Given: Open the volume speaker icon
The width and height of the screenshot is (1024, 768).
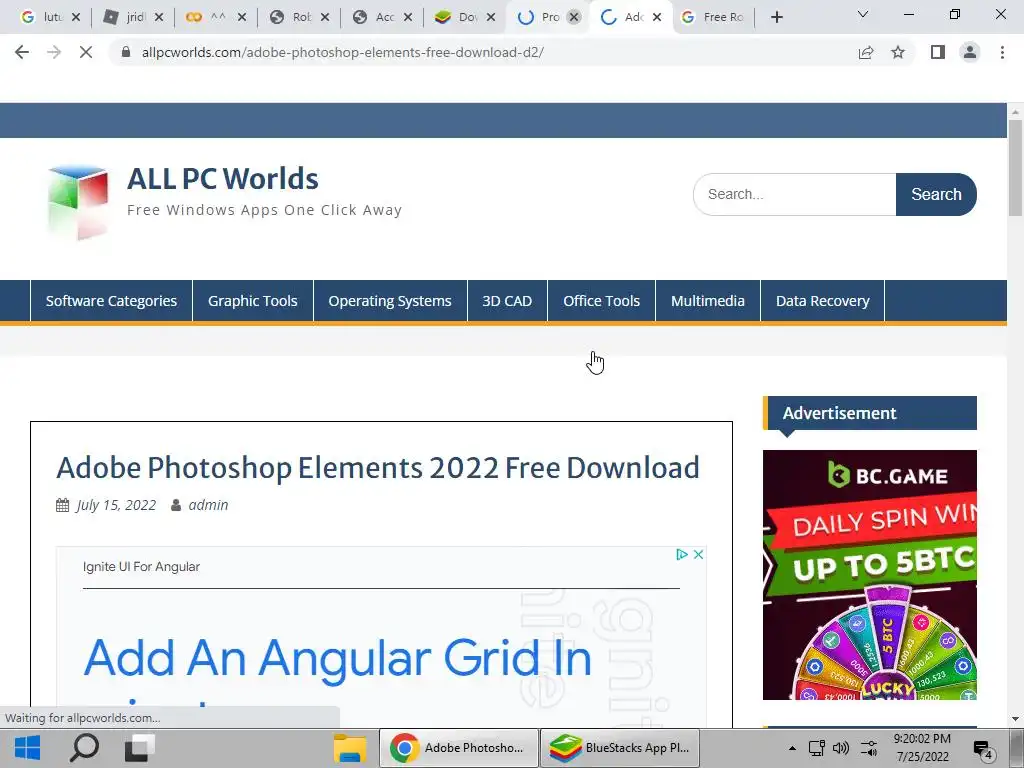Looking at the screenshot, I should point(841,748).
